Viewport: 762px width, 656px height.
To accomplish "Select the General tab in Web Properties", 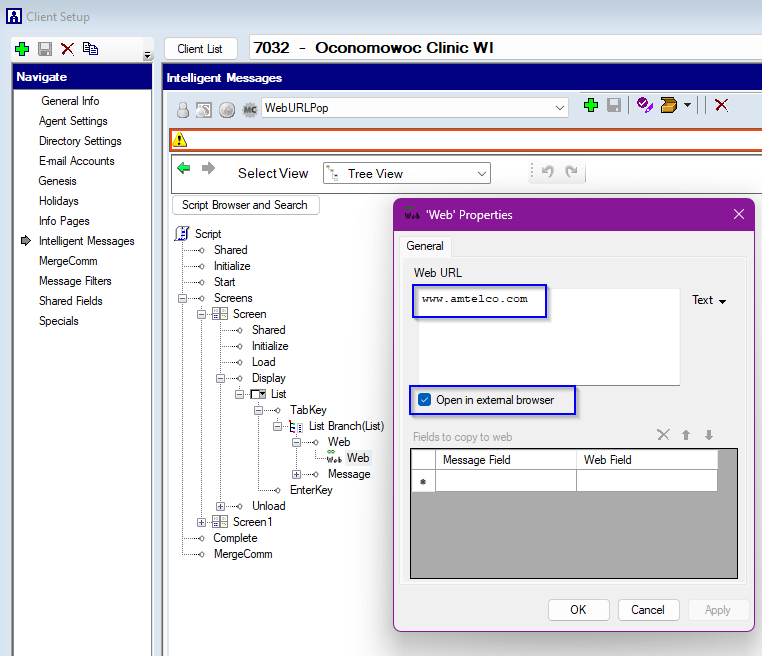I will (425, 246).
